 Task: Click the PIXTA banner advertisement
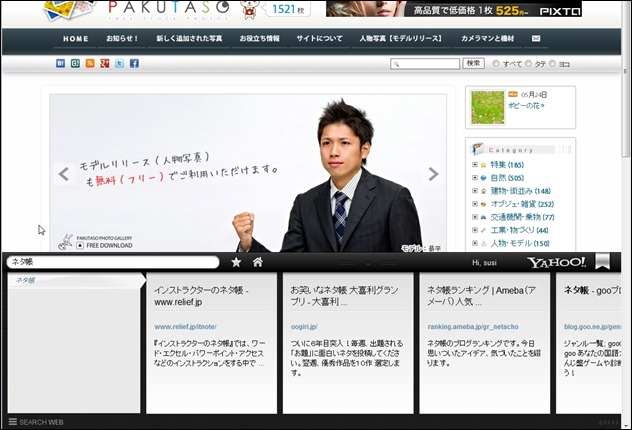coord(454,8)
